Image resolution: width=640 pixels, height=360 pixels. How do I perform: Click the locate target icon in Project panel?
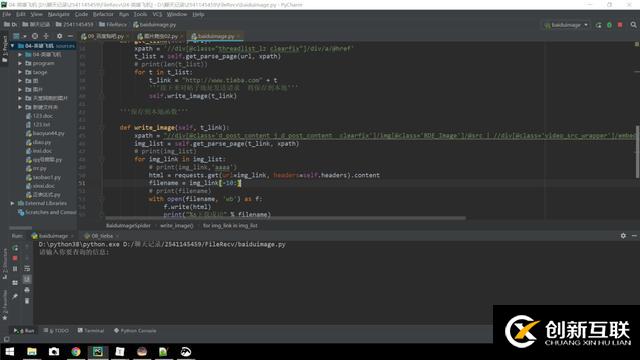tap(35, 36)
